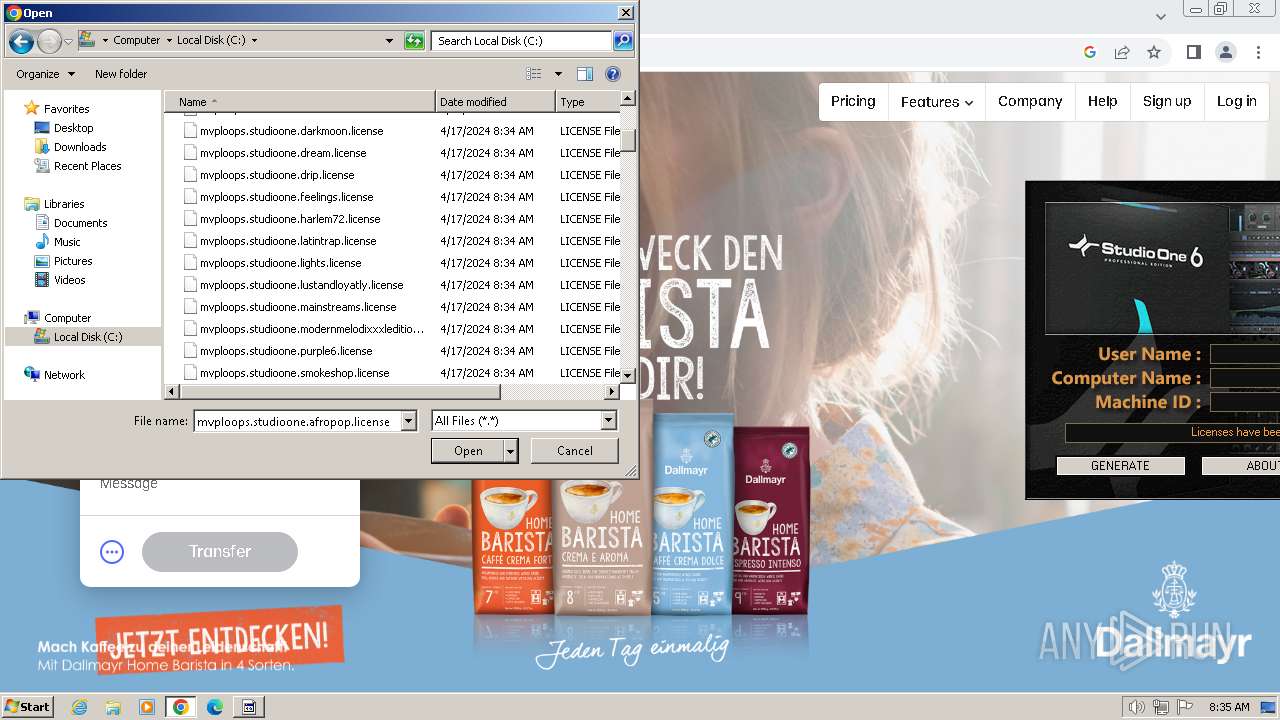Click New folder in toolbar
Screen dimensions: 1280x720
(x=121, y=74)
